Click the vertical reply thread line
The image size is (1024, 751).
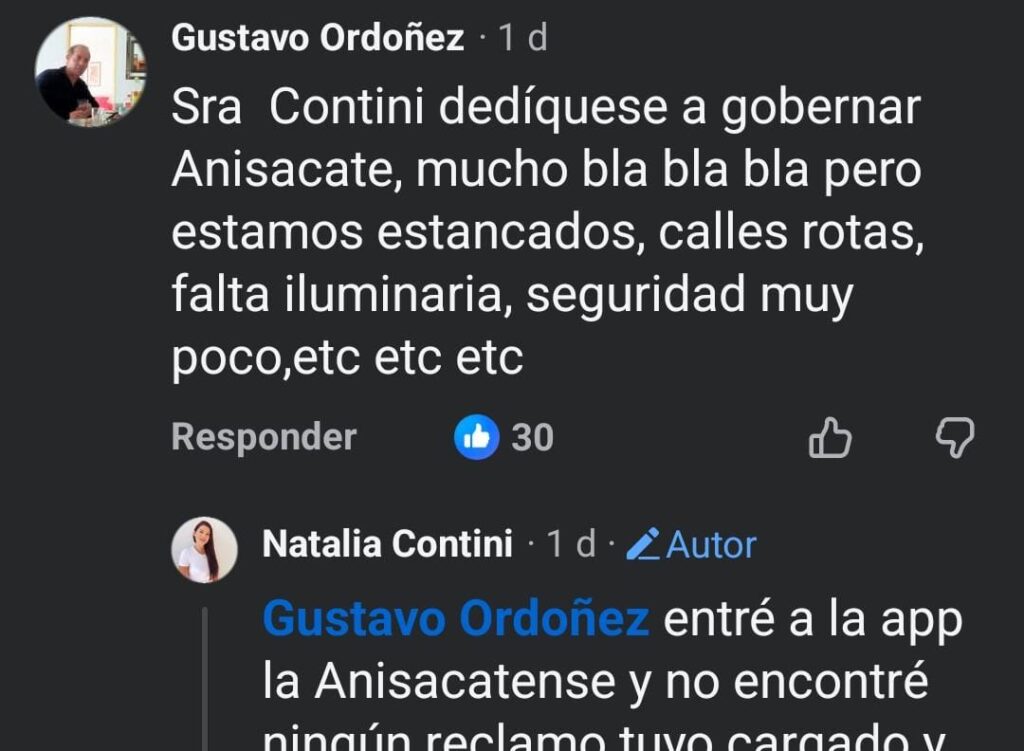pos(204,680)
